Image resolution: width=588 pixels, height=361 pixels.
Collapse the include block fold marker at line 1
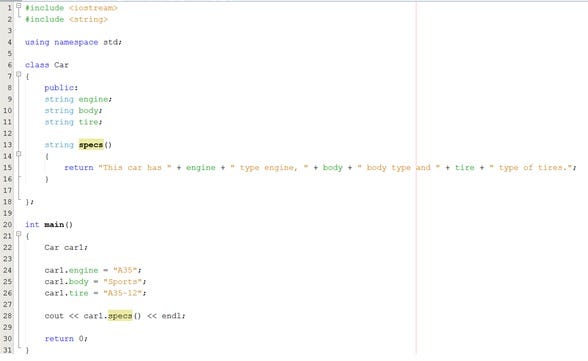pos(18,6)
